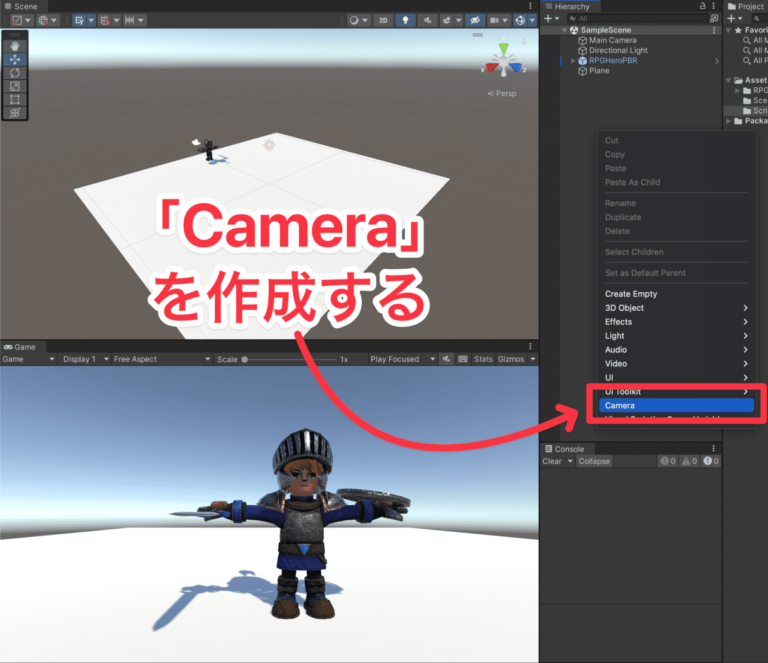Click the Gizmos button in Game view
768x663 pixels.
pyautogui.click(x=511, y=359)
